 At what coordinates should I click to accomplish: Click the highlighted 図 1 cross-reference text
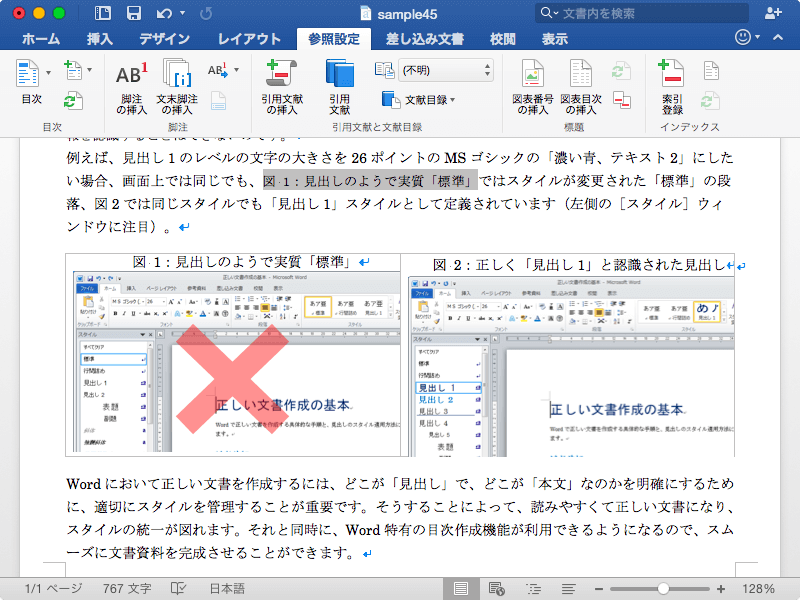(x=370, y=181)
